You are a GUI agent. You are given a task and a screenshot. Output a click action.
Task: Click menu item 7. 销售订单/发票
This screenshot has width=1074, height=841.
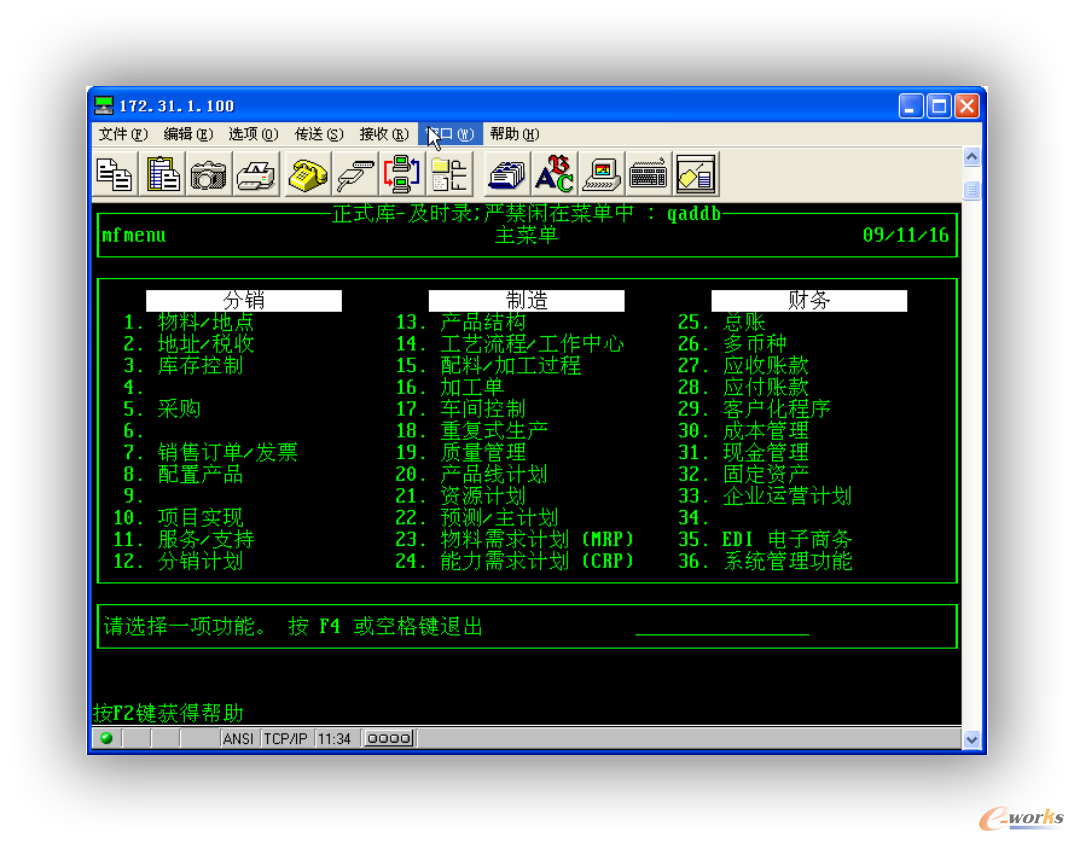tap(210, 453)
